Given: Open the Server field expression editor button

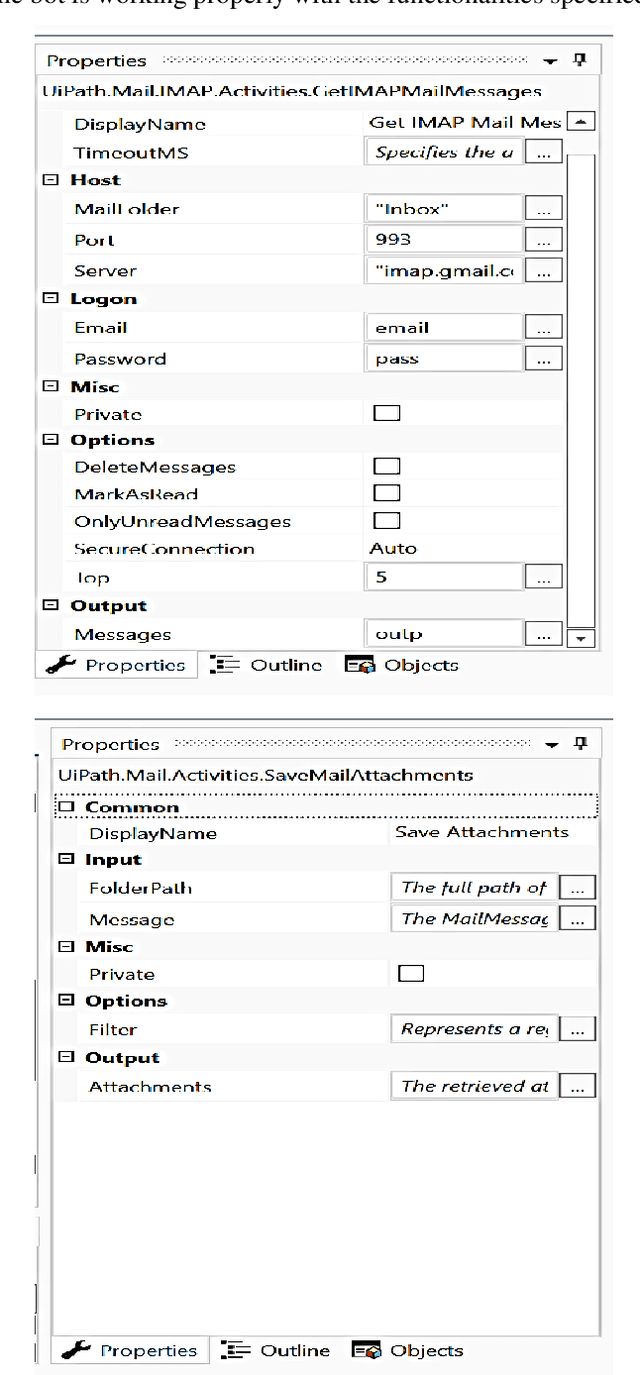Looking at the screenshot, I should (544, 269).
